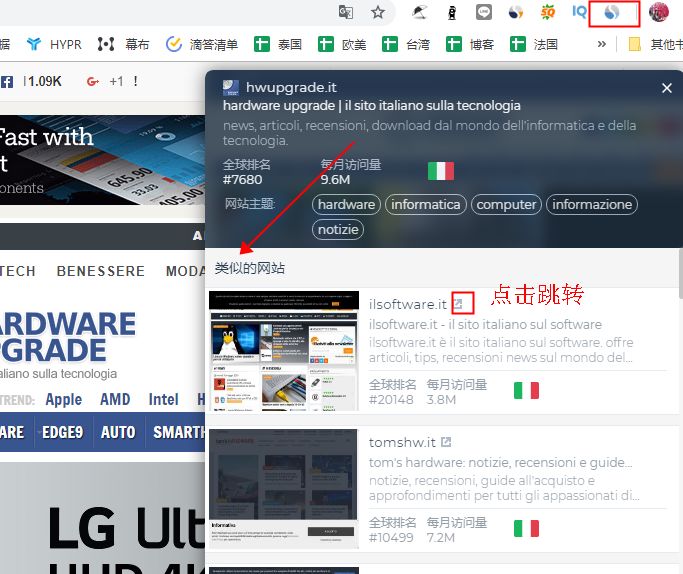This screenshot has width=683, height=574.
Task: Open the SMARTH tab in blue bar
Action: pos(179,432)
